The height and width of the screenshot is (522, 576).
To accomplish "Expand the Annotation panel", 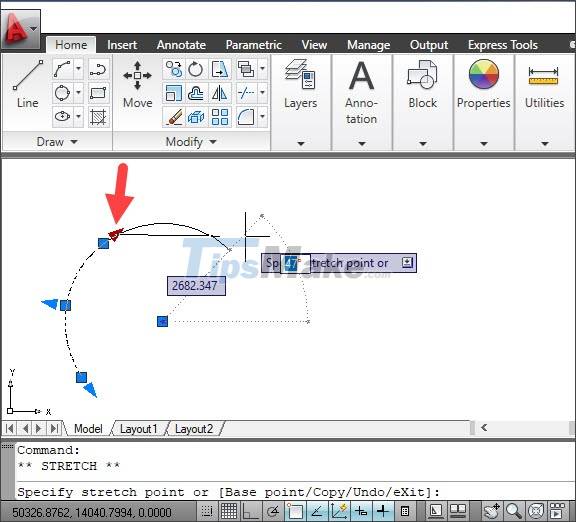I will (362, 144).
